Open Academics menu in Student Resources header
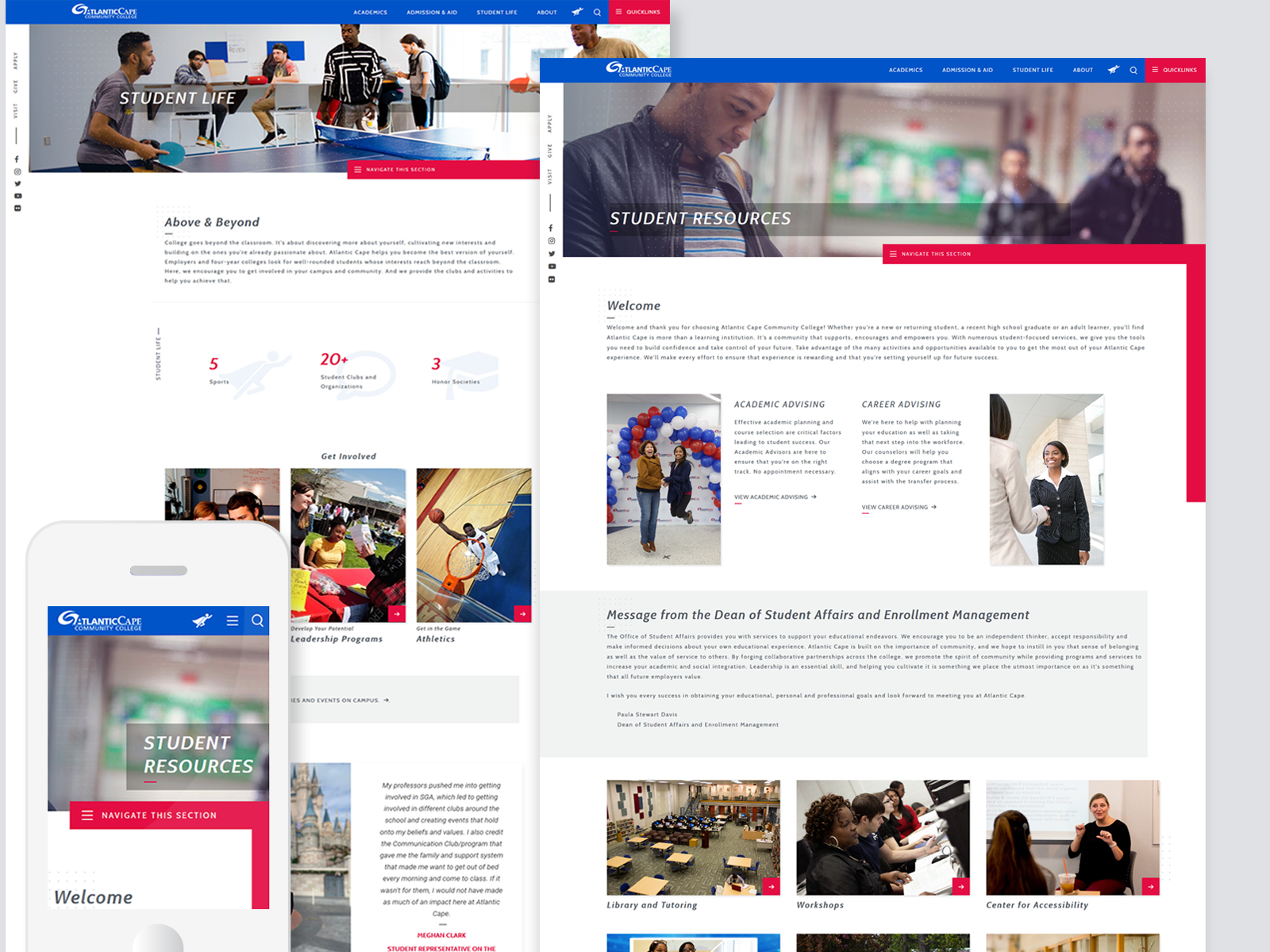The height and width of the screenshot is (952, 1270). coord(905,70)
